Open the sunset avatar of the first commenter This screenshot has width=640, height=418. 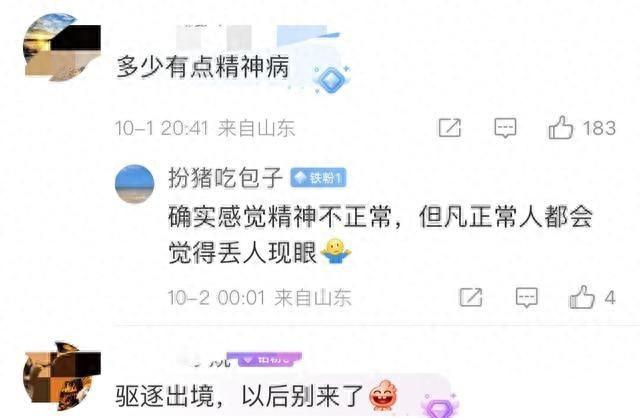tap(62, 47)
